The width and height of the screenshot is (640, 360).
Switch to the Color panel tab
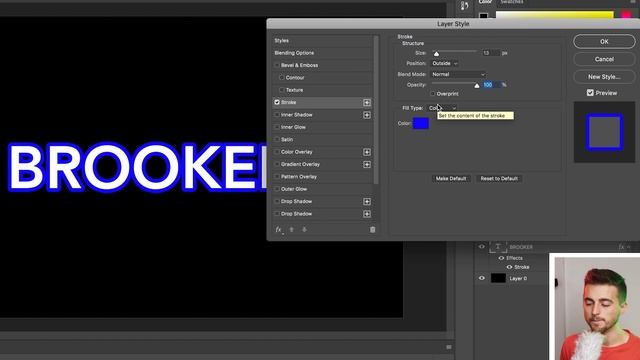(485, 2)
